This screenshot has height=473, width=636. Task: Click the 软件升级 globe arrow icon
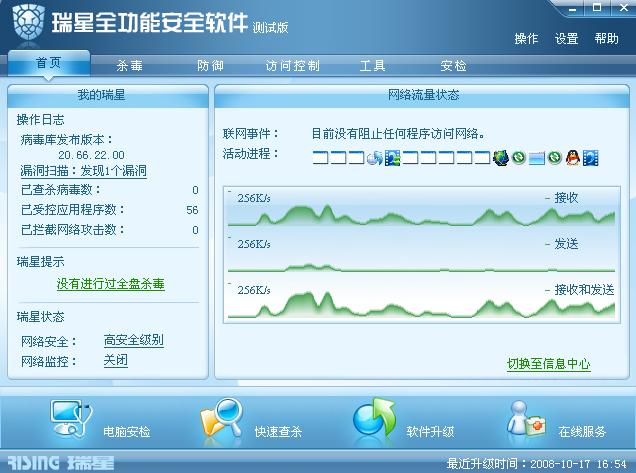pos(374,418)
